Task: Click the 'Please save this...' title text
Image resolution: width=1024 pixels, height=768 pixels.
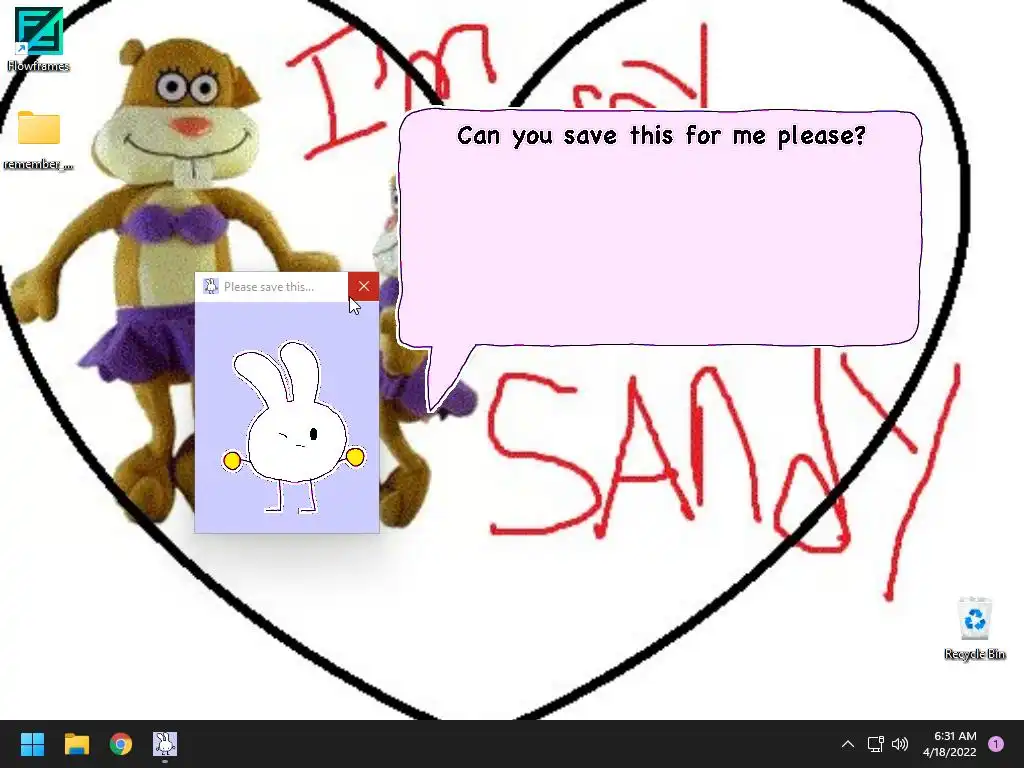Action: [x=268, y=287]
